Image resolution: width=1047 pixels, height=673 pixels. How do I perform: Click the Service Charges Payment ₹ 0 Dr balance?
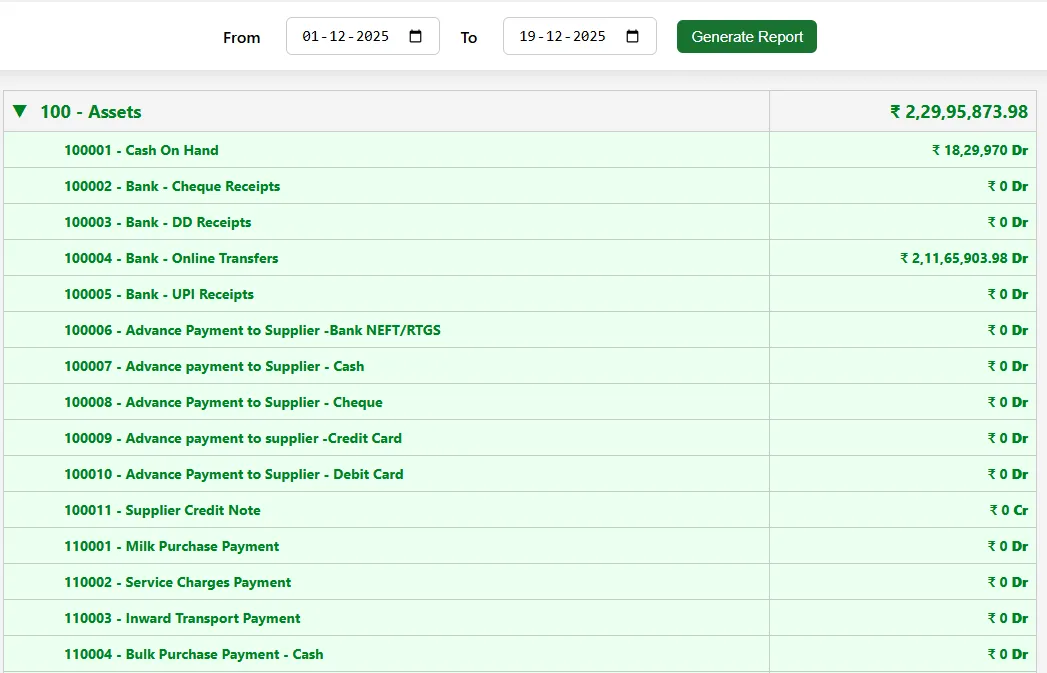pos(1008,583)
